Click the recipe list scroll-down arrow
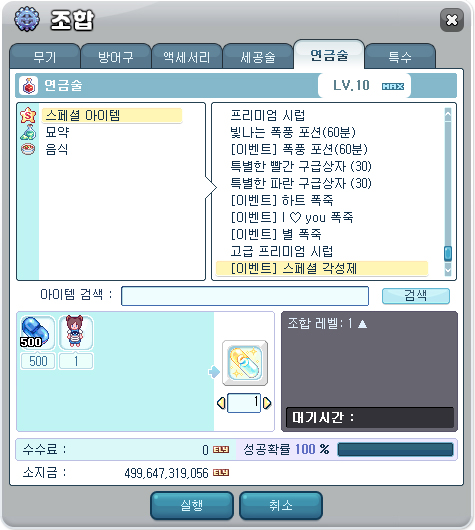 point(448,269)
